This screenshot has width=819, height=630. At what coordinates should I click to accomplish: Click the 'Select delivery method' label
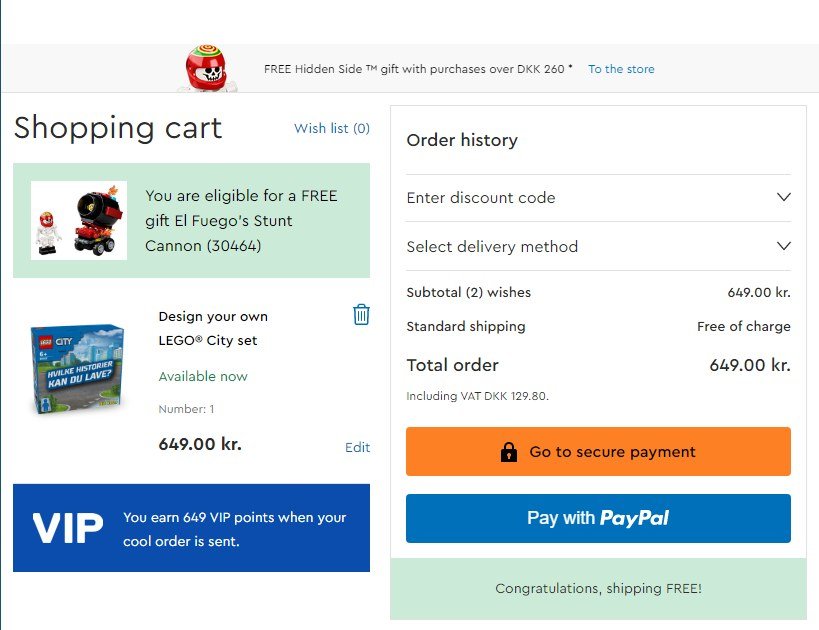[x=492, y=247]
